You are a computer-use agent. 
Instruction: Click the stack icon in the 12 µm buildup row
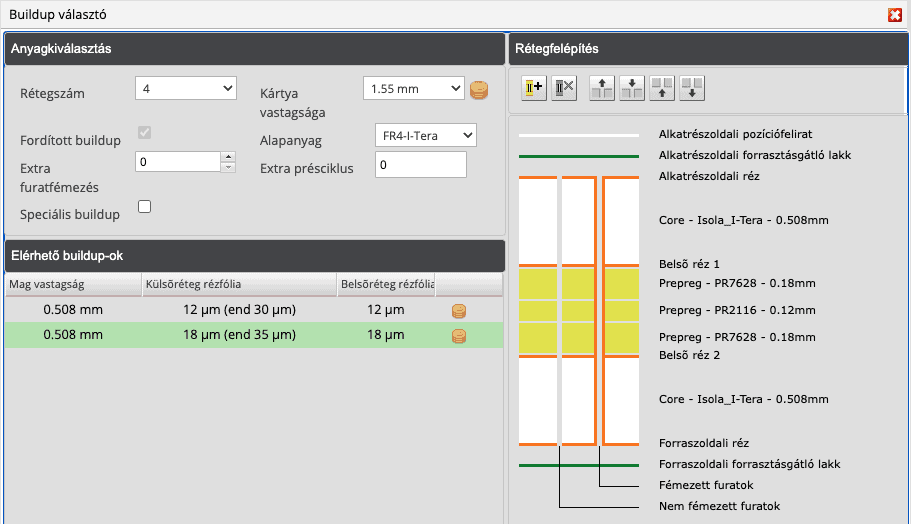point(459,311)
